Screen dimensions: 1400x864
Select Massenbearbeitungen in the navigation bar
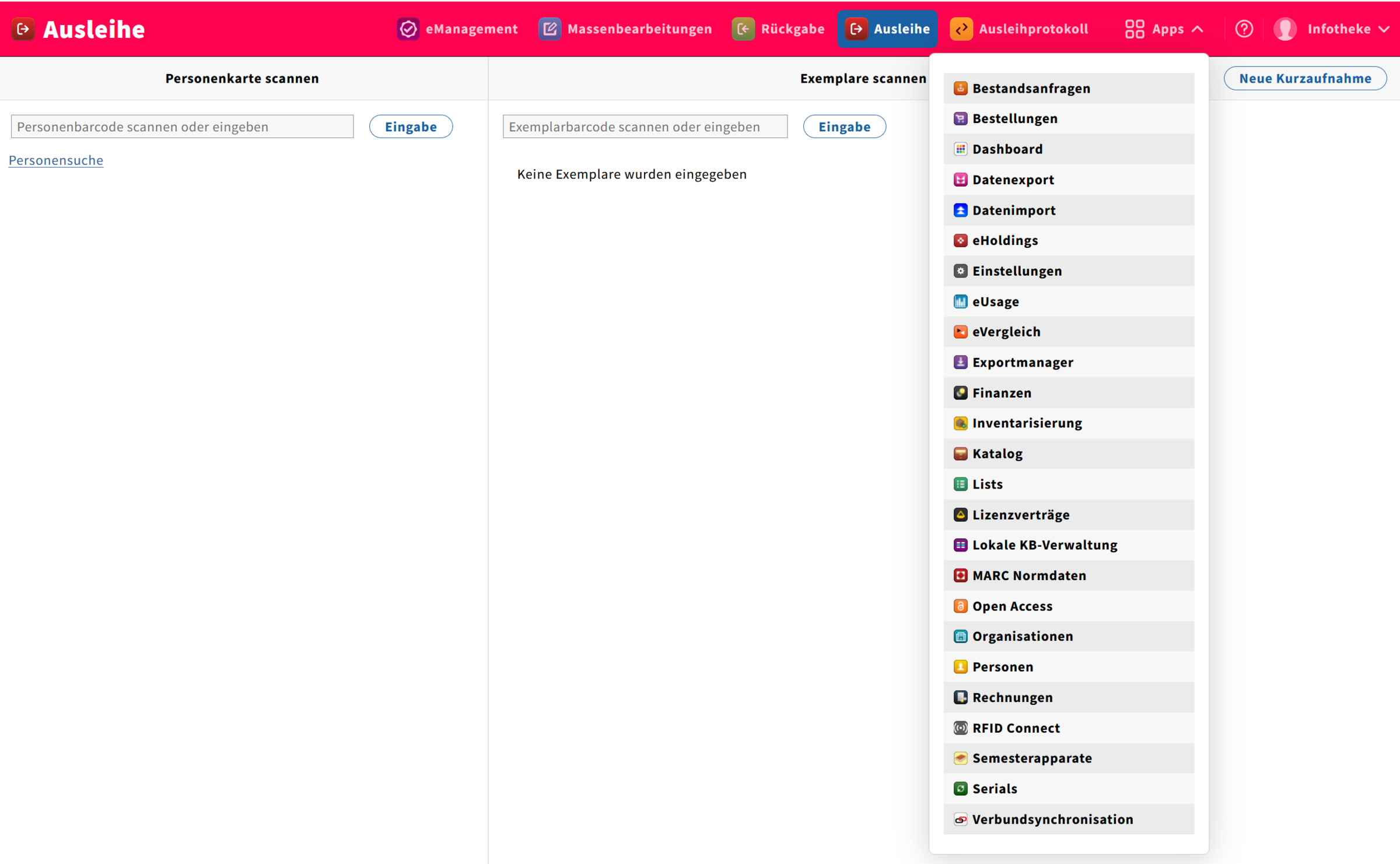(x=625, y=29)
